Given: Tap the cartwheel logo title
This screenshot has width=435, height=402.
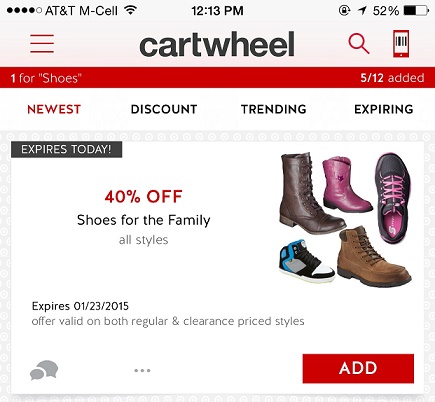Looking at the screenshot, I should point(217,44).
